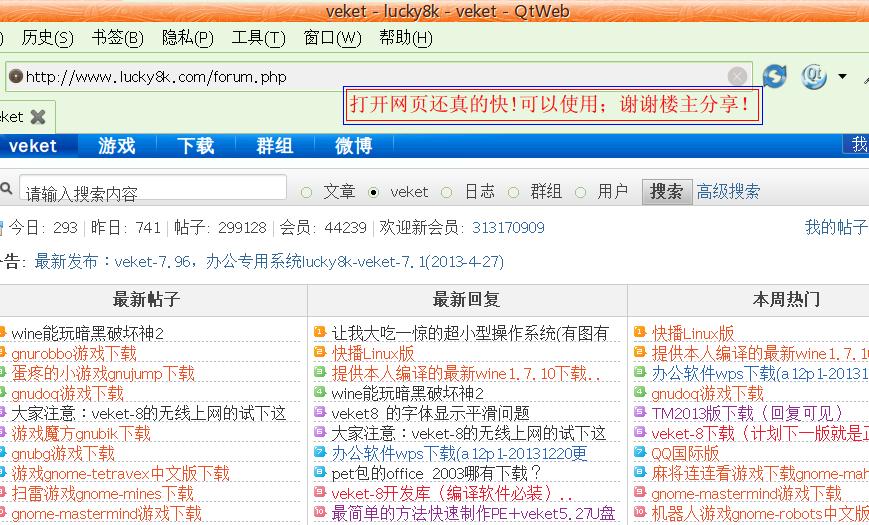Image resolution: width=869 pixels, height=525 pixels.
Task: Select the 文章 radio button
Action: pos(306,192)
